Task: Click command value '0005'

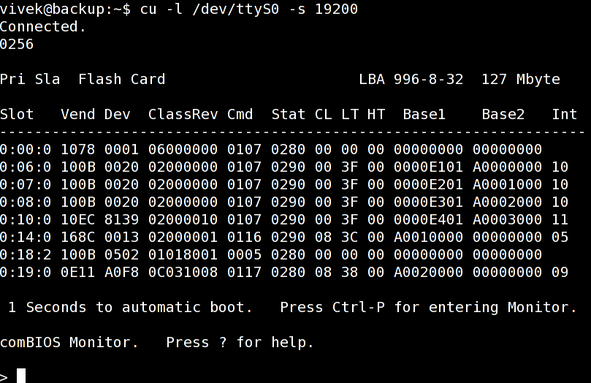Action: pyautogui.click(x=244, y=255)
